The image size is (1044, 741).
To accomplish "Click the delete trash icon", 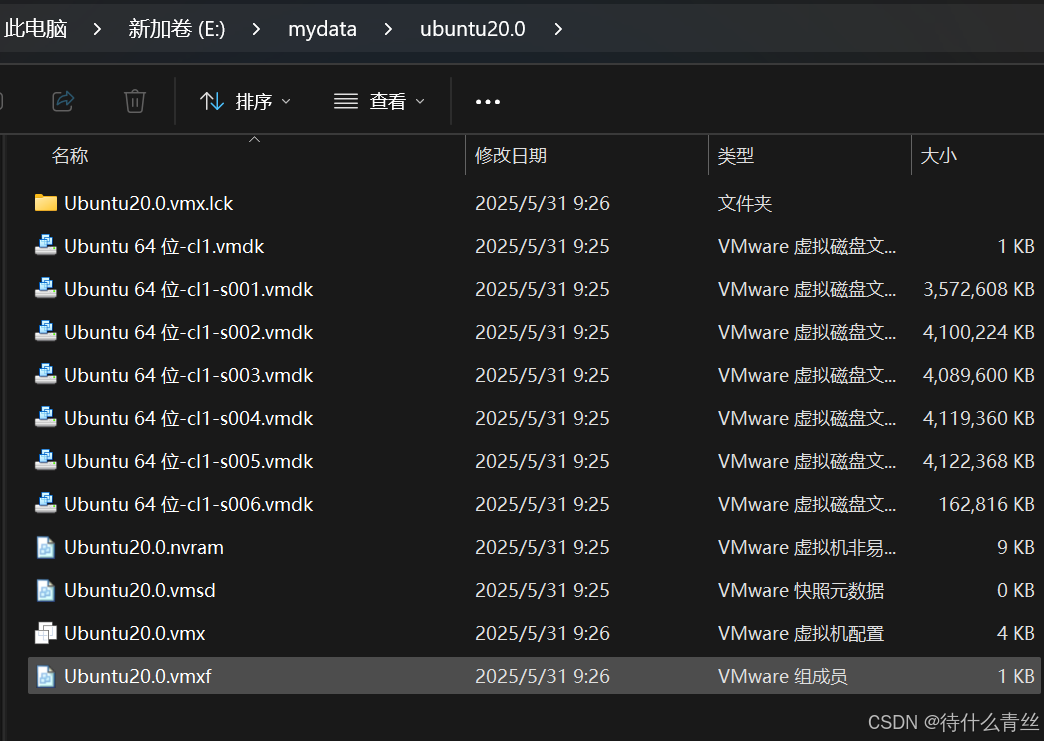I will (x=134, y=101).
